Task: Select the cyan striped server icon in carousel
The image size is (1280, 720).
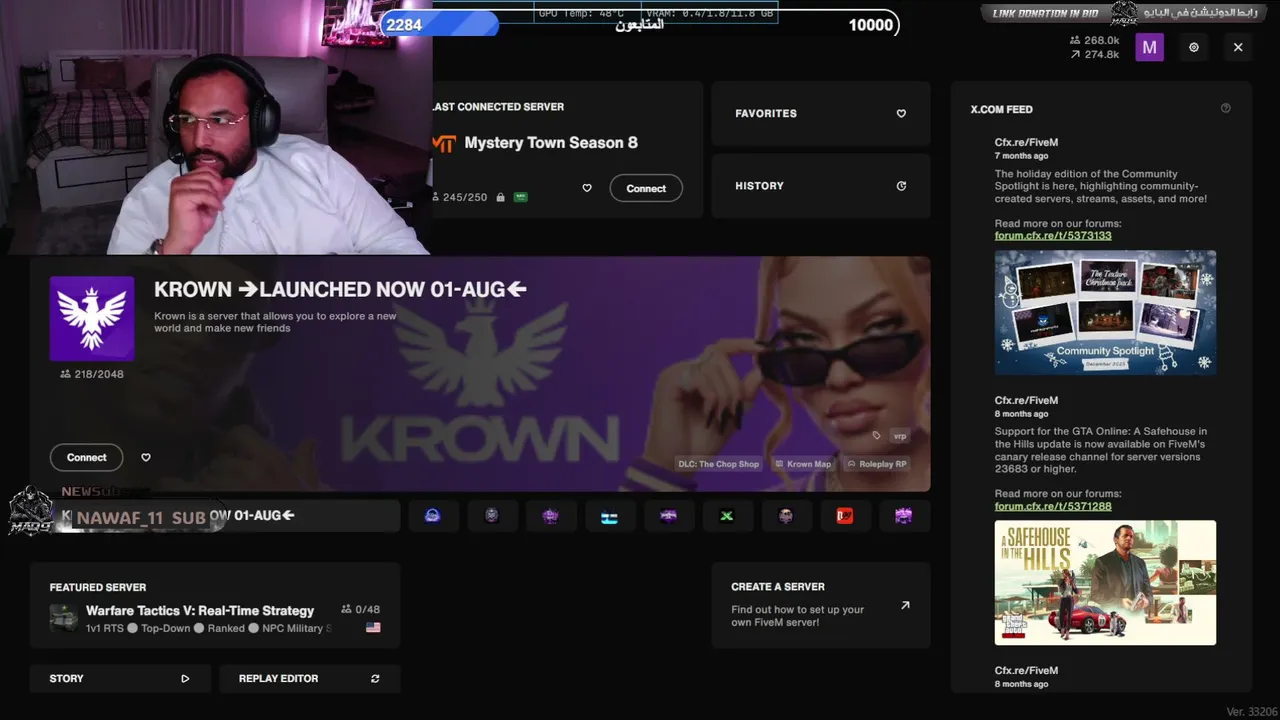Action: point(610,516)
